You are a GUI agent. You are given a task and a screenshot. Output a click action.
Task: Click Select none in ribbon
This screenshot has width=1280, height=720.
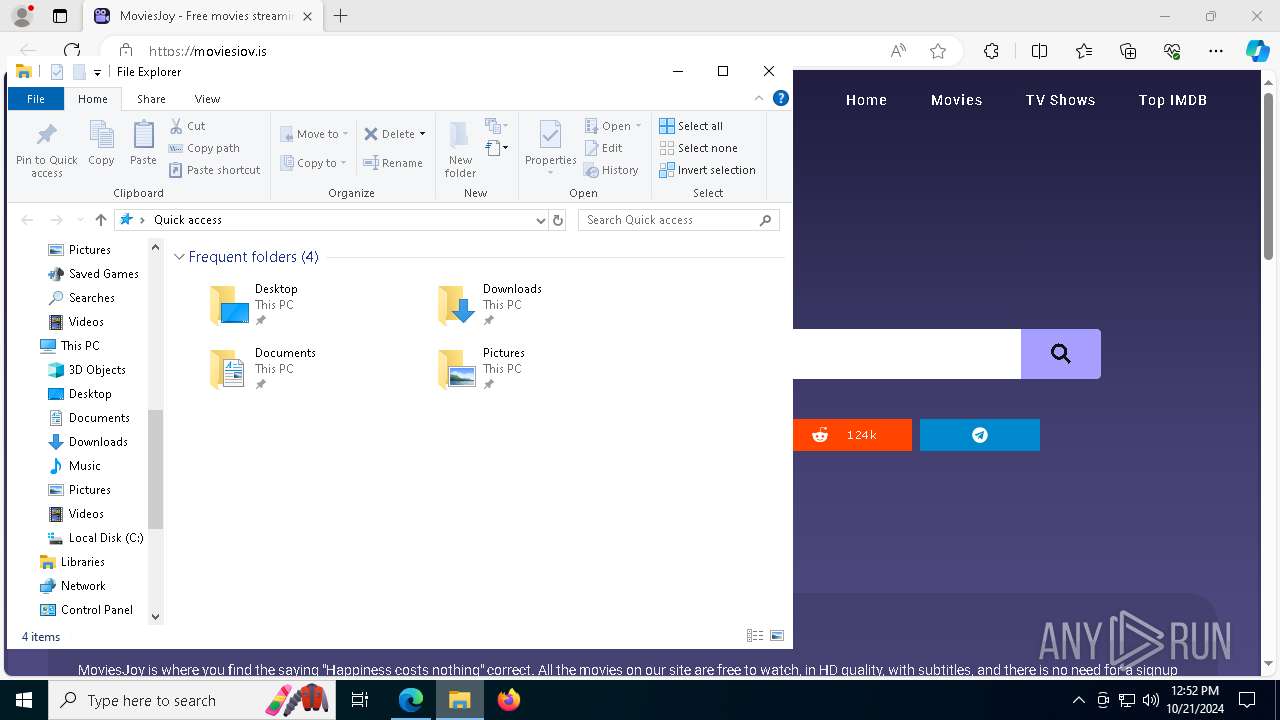click(698, 148)
